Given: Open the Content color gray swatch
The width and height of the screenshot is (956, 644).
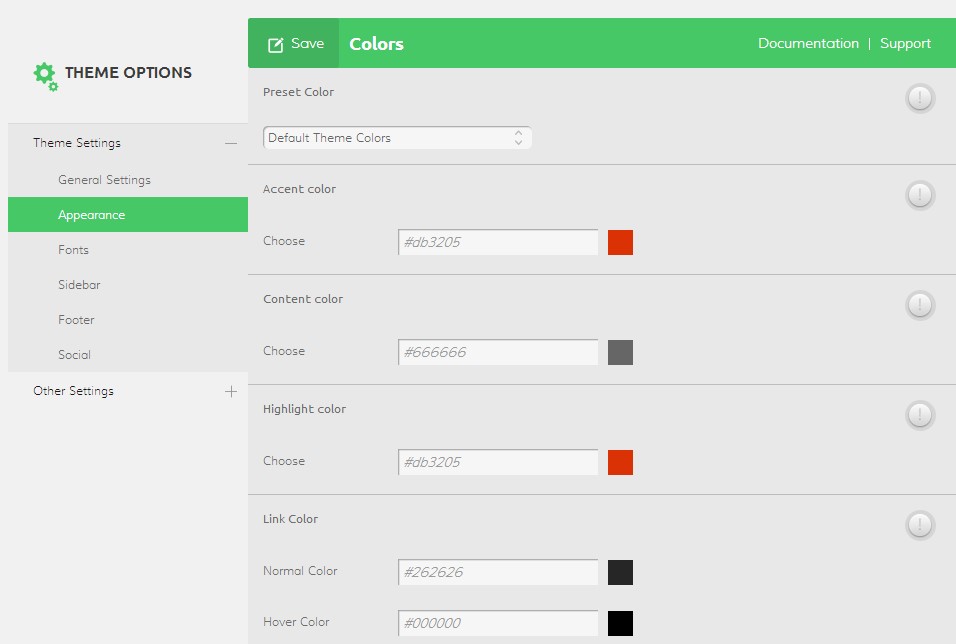Looking at the screenshot, I should click(x=620, y=352).
